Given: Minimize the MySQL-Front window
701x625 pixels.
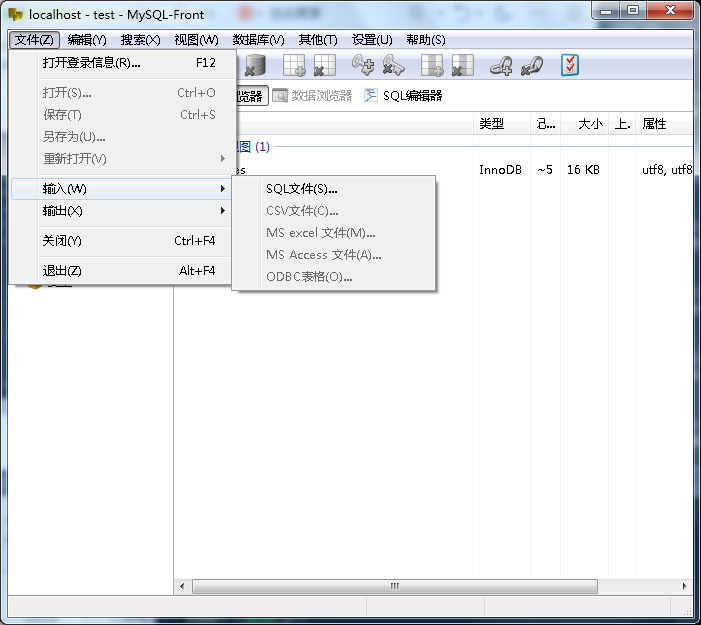Looking at the screenshot, I should 606,11.
